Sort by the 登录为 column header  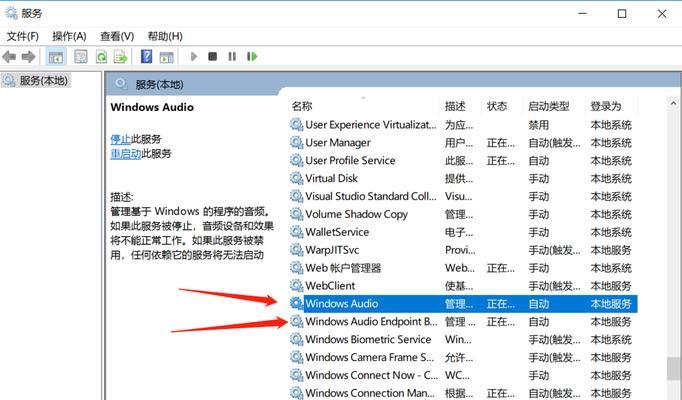click(x=605, y=106)
